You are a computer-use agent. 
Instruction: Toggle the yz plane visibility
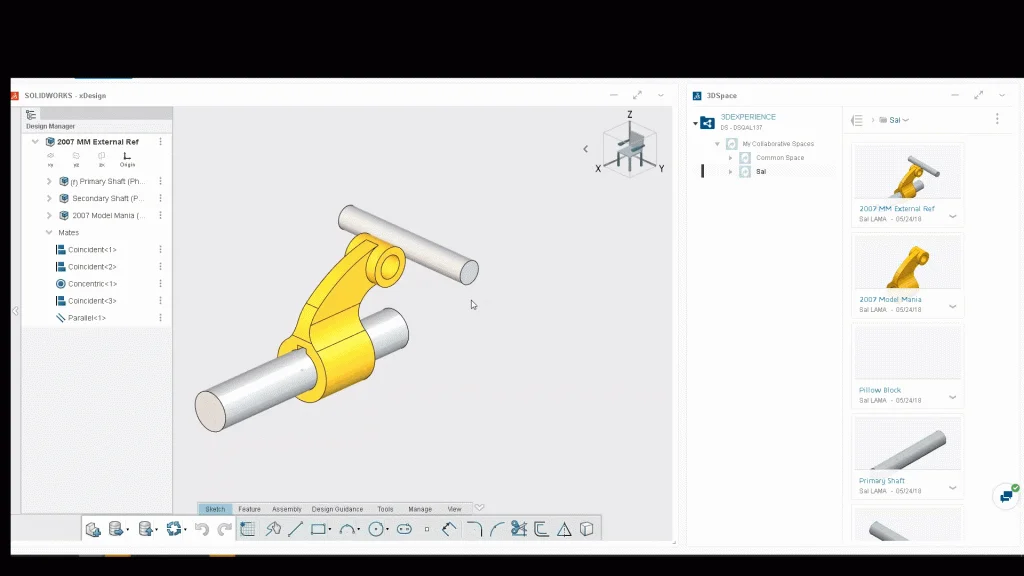(x=76, y=158)
